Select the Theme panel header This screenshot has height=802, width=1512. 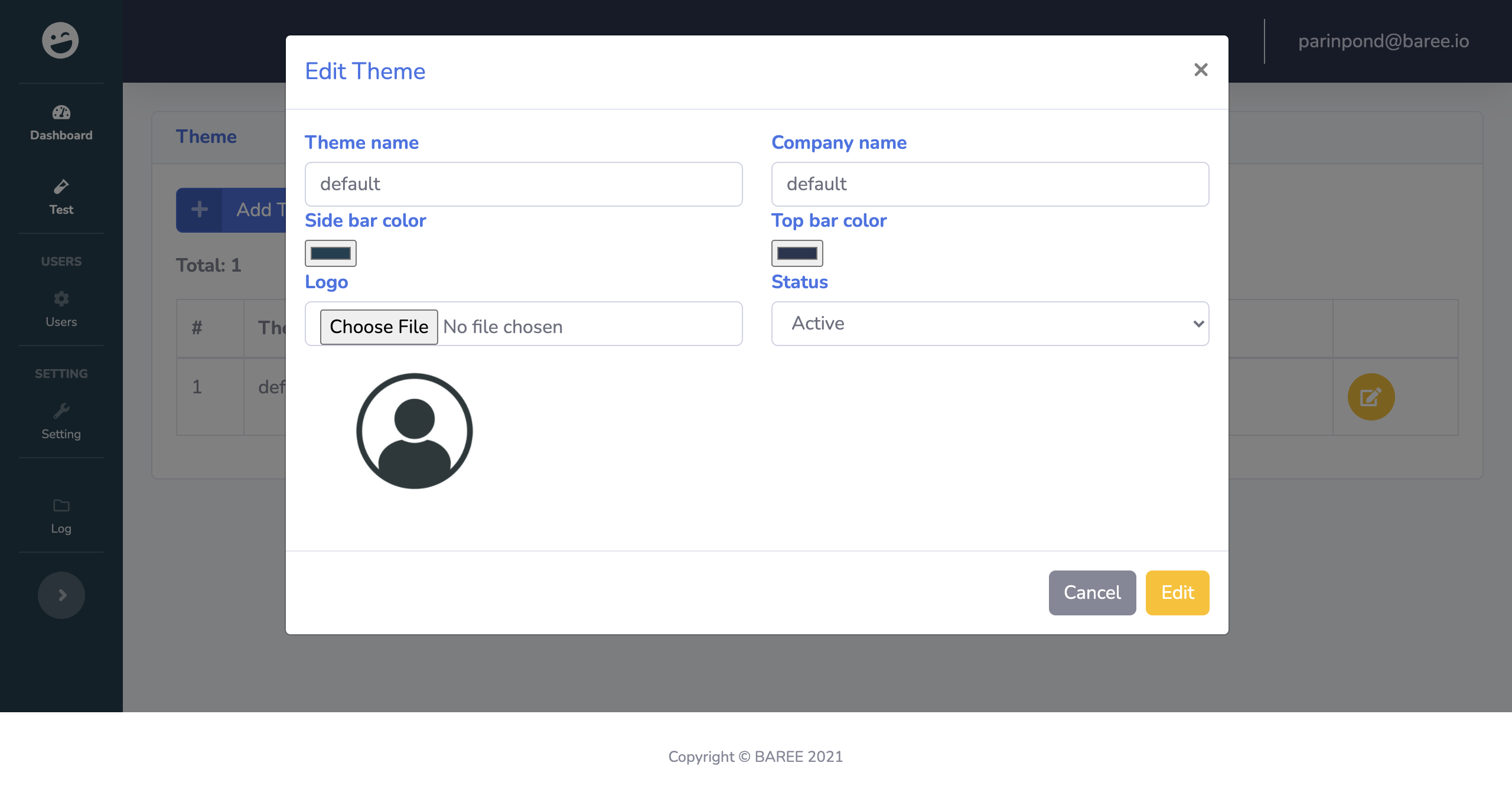point(206,136)
